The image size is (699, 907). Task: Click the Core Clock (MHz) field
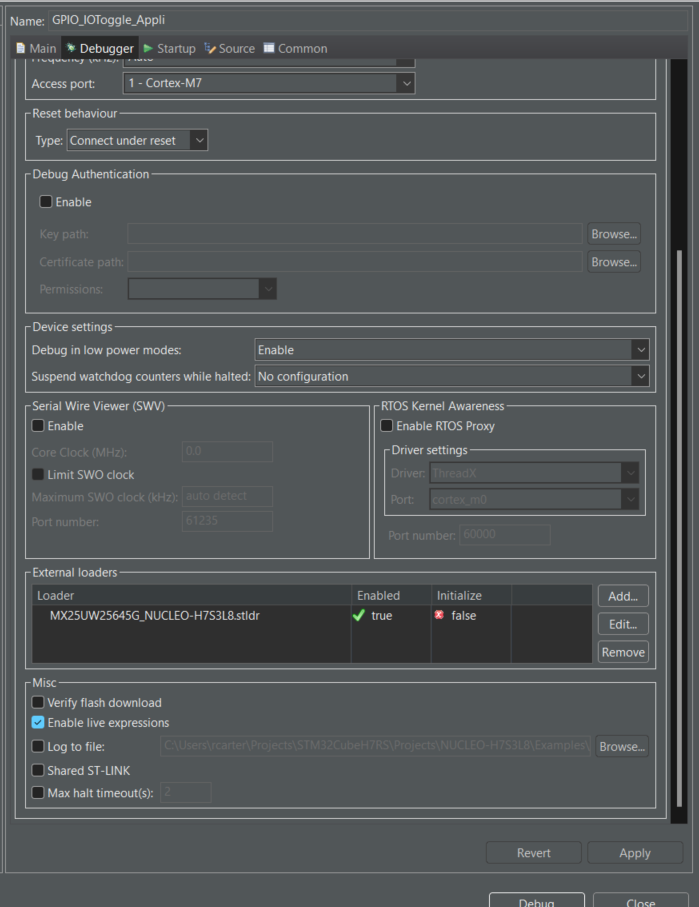227,451
